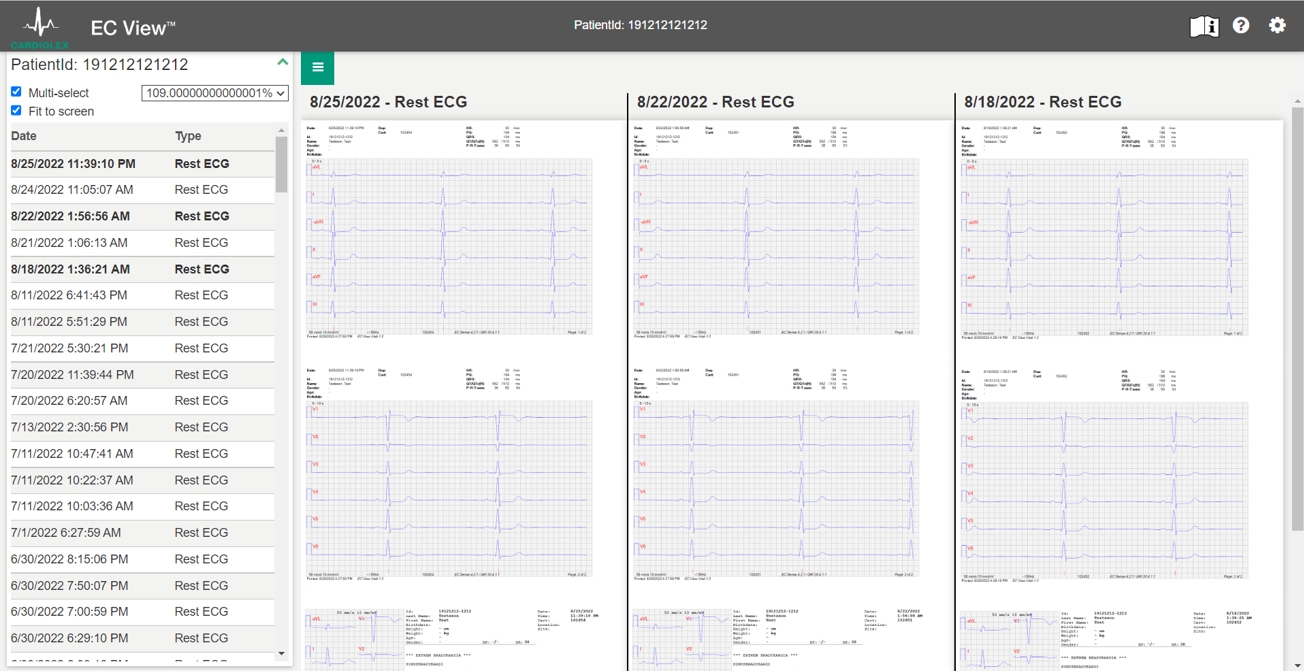The width and height of the screenshot is (1304, 671).
Task: Choose the 7/21/2022 5:30:21 PM Rest ECG
Action: pos(69,348)
